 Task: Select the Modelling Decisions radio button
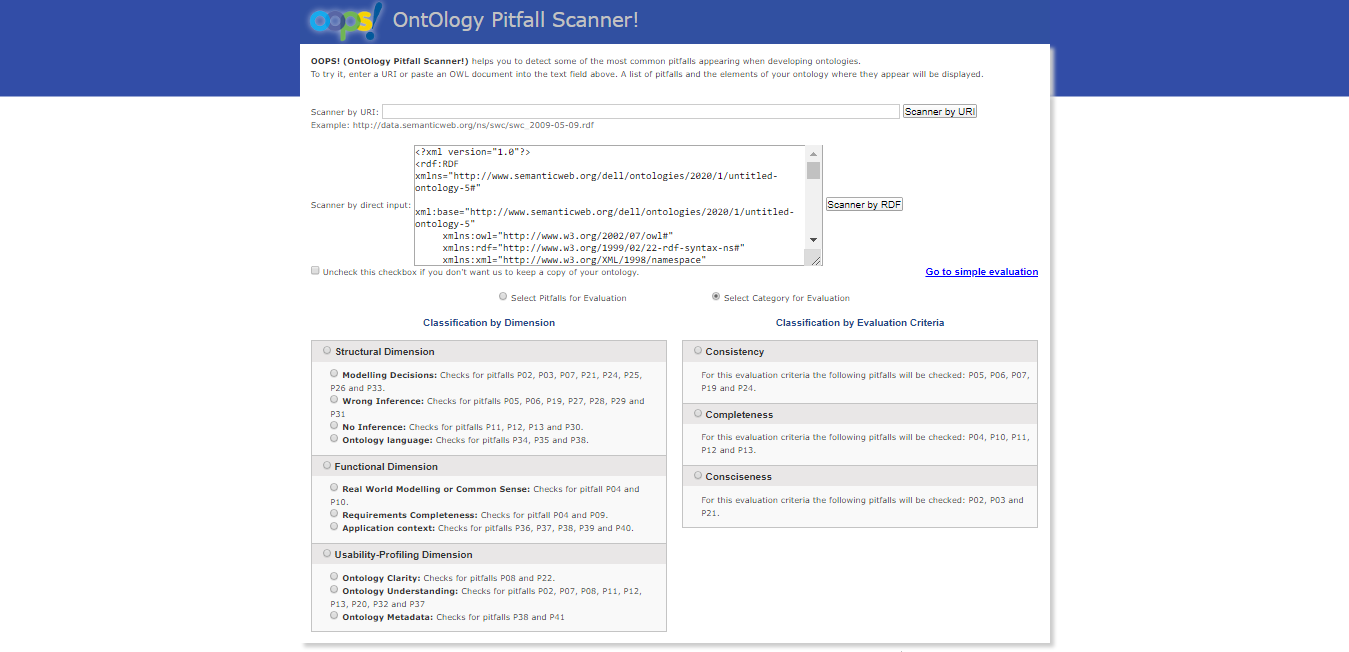pos(334,374)
